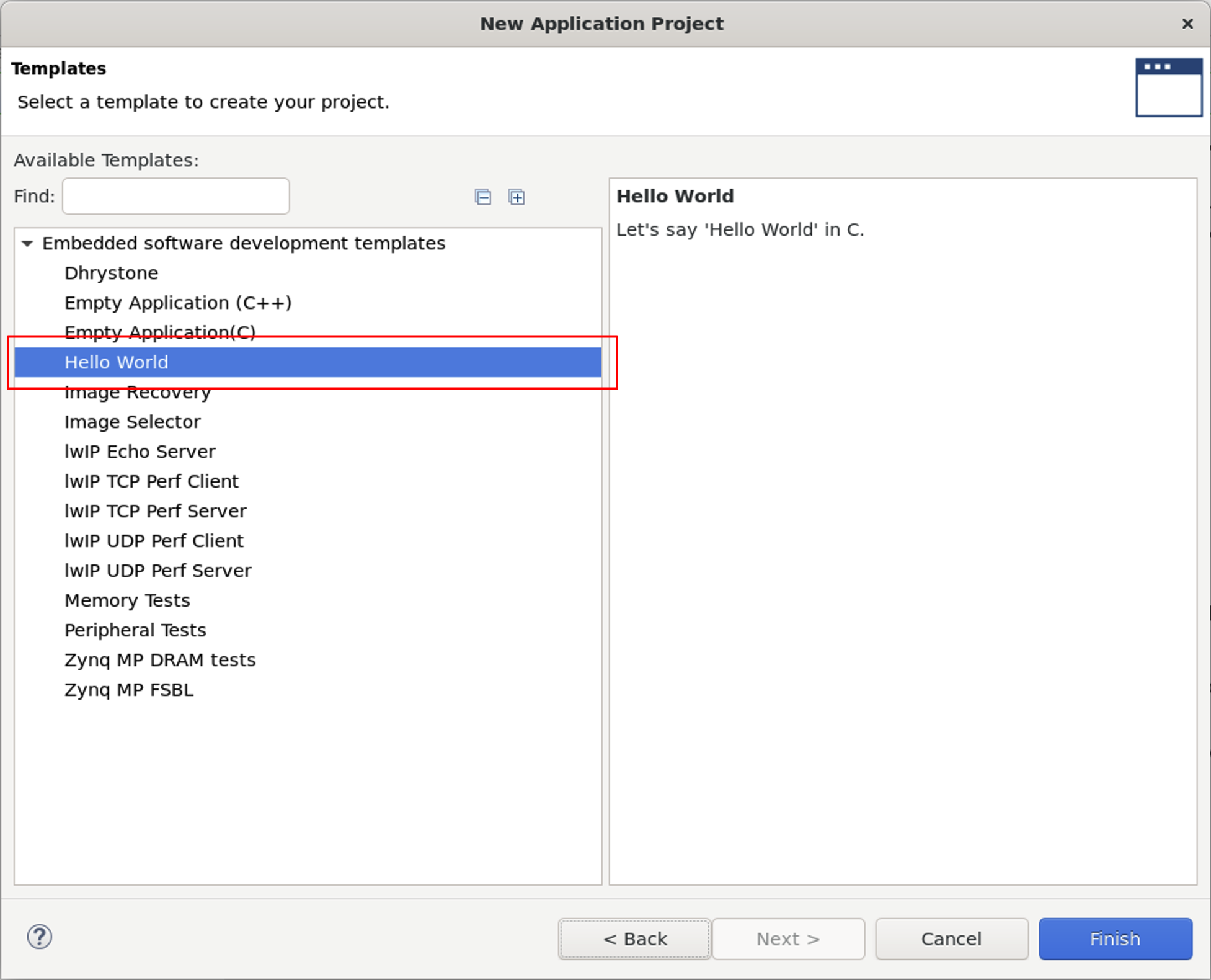Pick the Peripheral Tests template
This screenshot has width=1211, height=980.
pyautogui.click(x=135, y=630)
